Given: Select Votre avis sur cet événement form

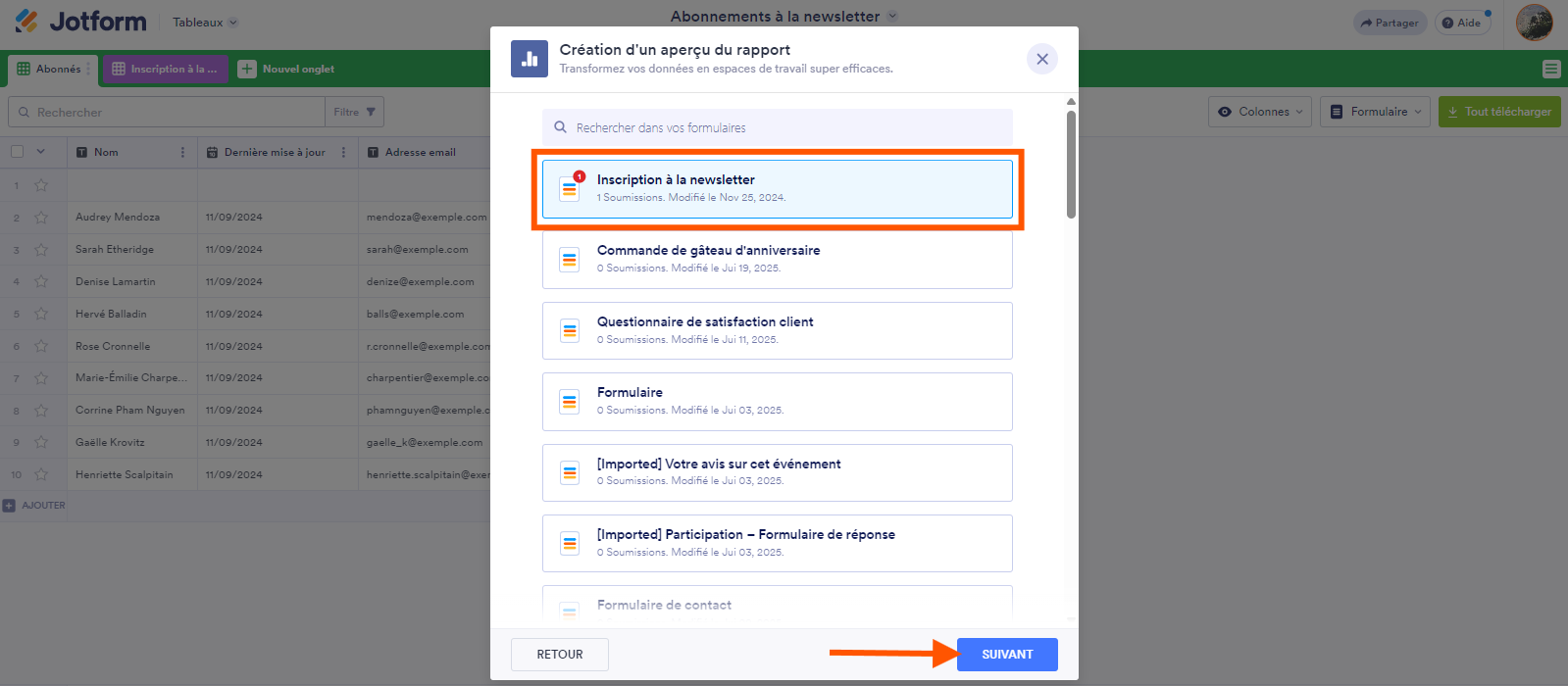Looking at the screenshot, I should 778,472.
